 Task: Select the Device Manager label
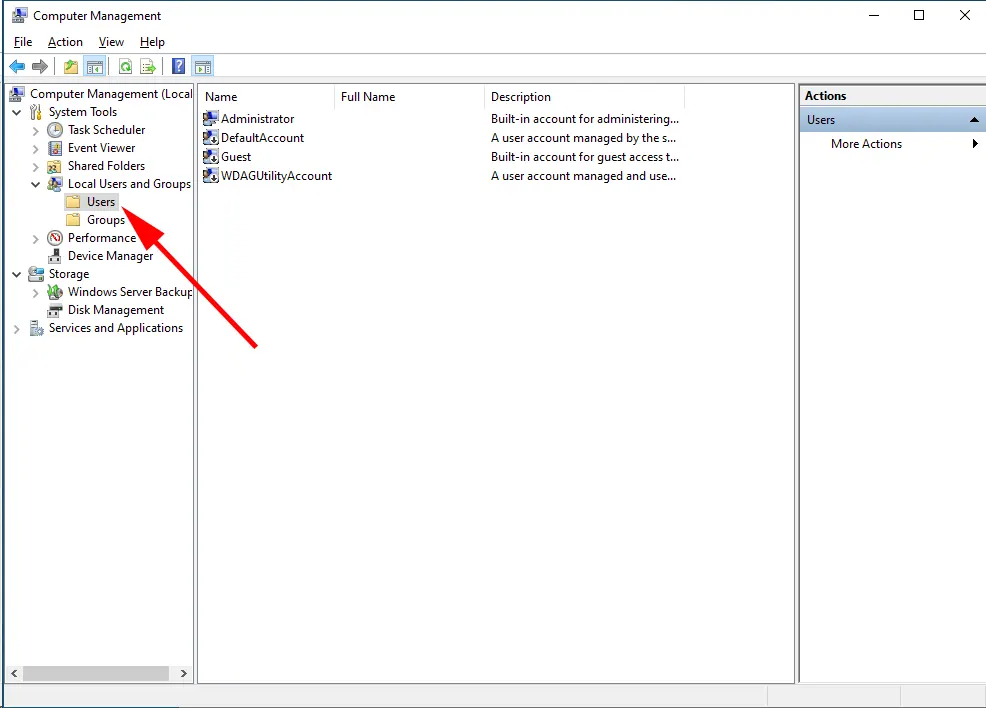(x=110, y=256)
